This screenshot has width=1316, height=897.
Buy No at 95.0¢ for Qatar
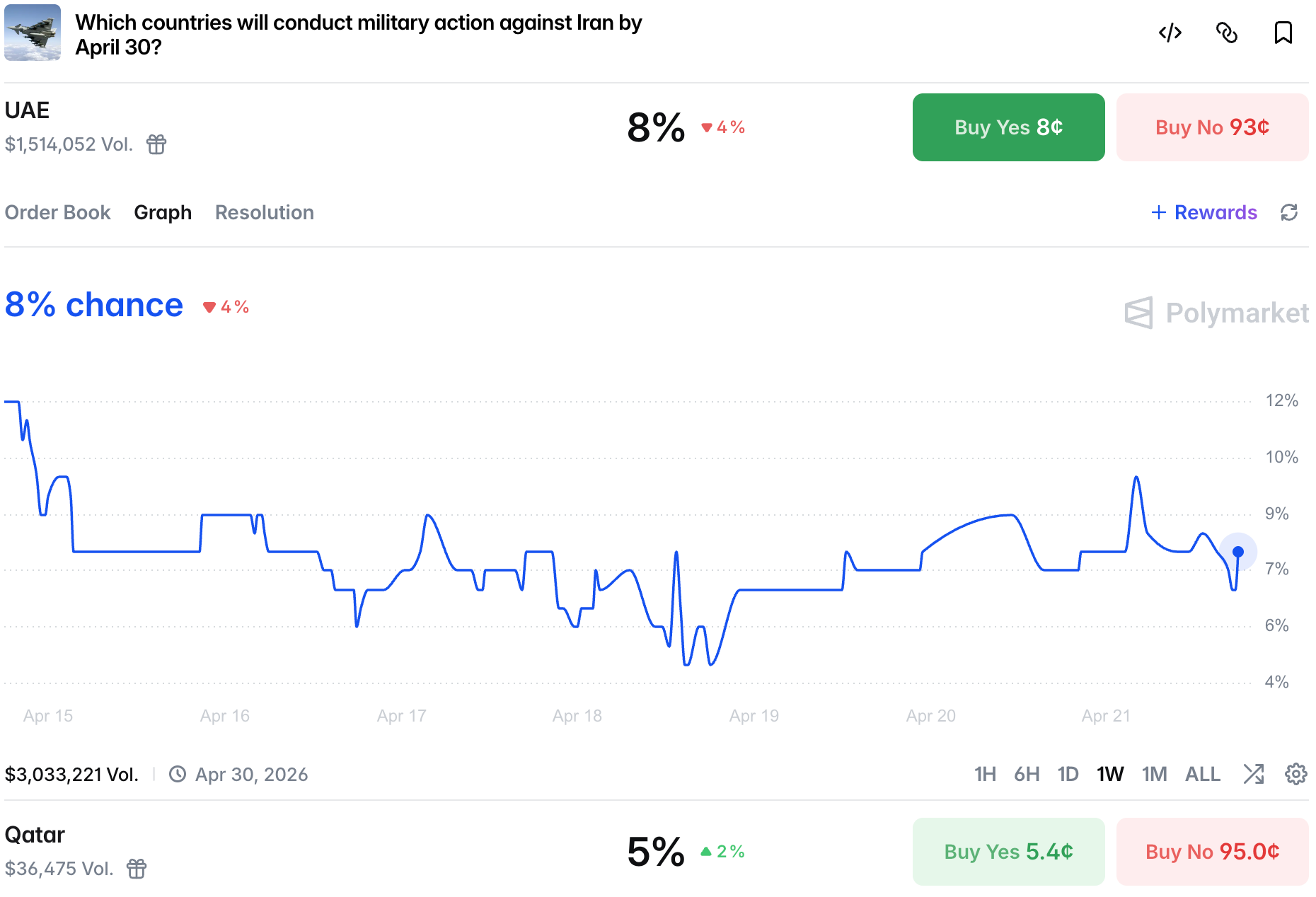[x=1212, y=852]
